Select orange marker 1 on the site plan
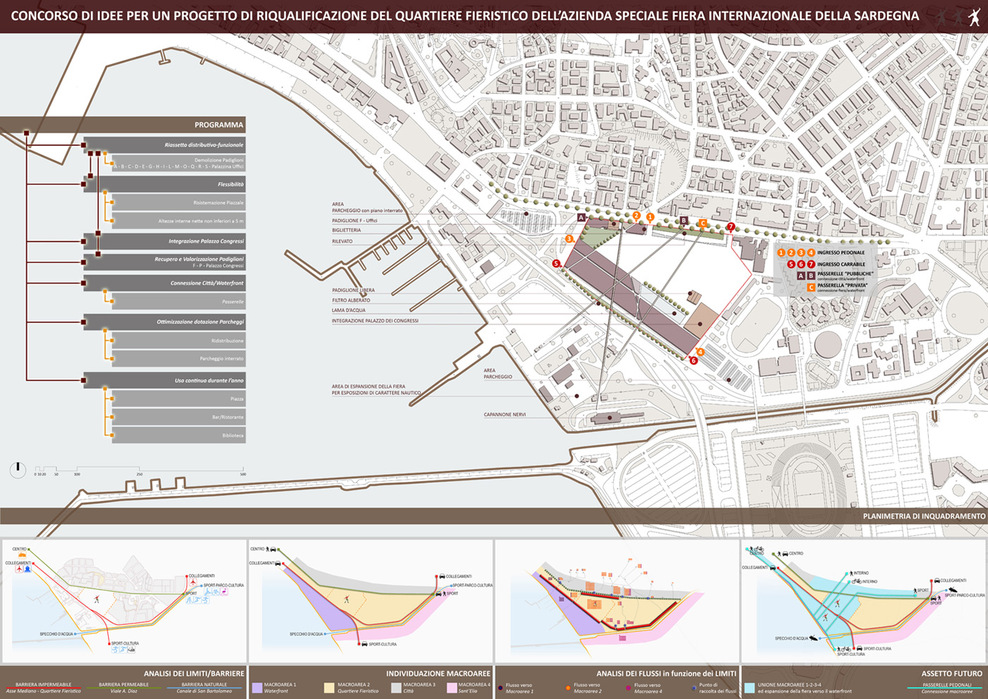Screen dimensions: 988x699 point(650,217)
